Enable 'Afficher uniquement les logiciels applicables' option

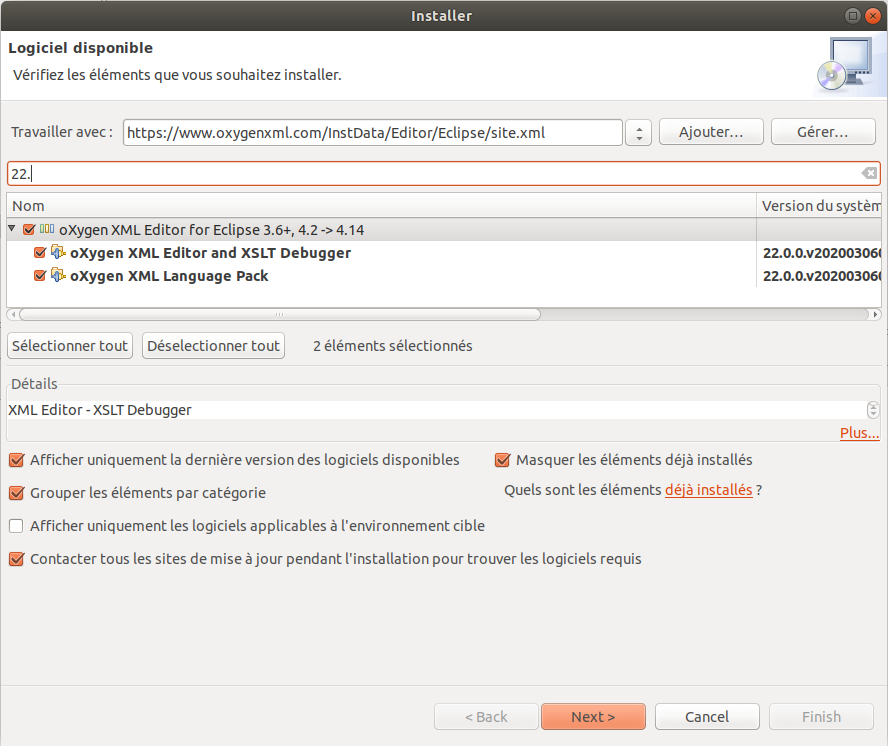point(17,526)
